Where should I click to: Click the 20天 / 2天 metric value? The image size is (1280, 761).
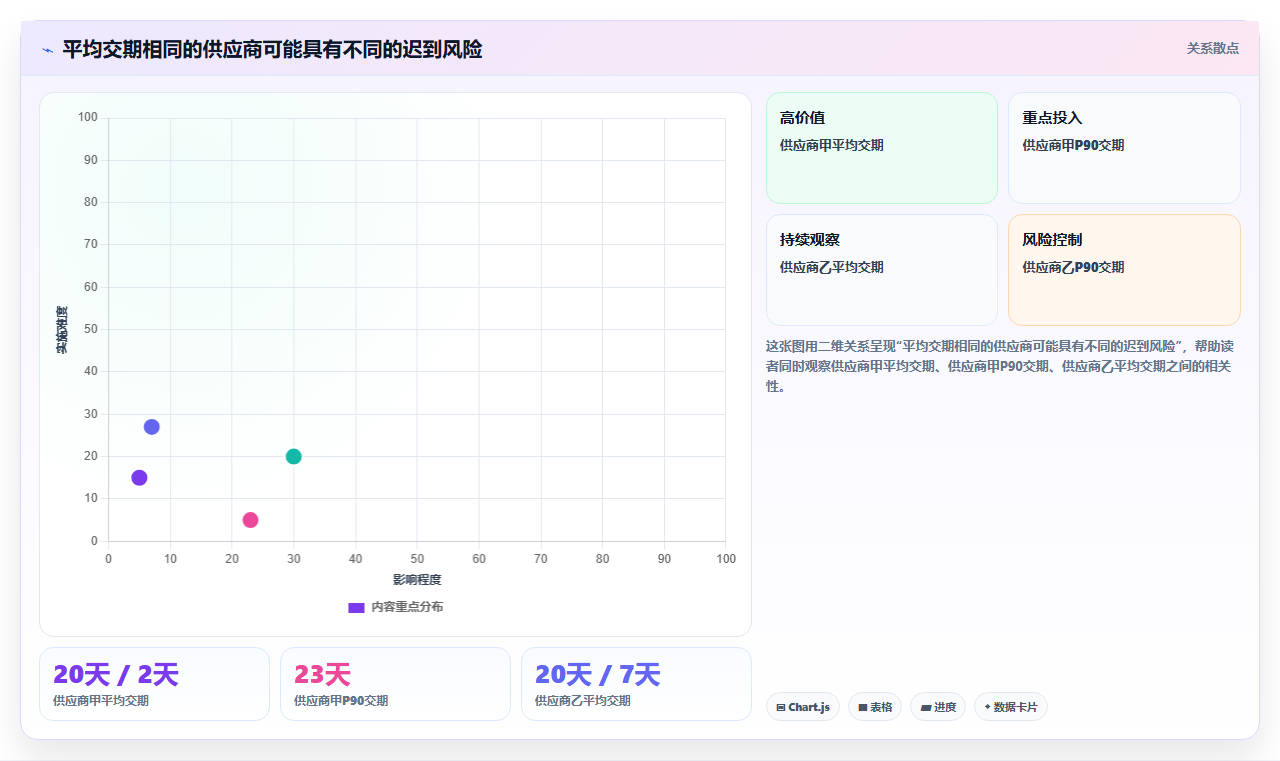coord(116,675)
